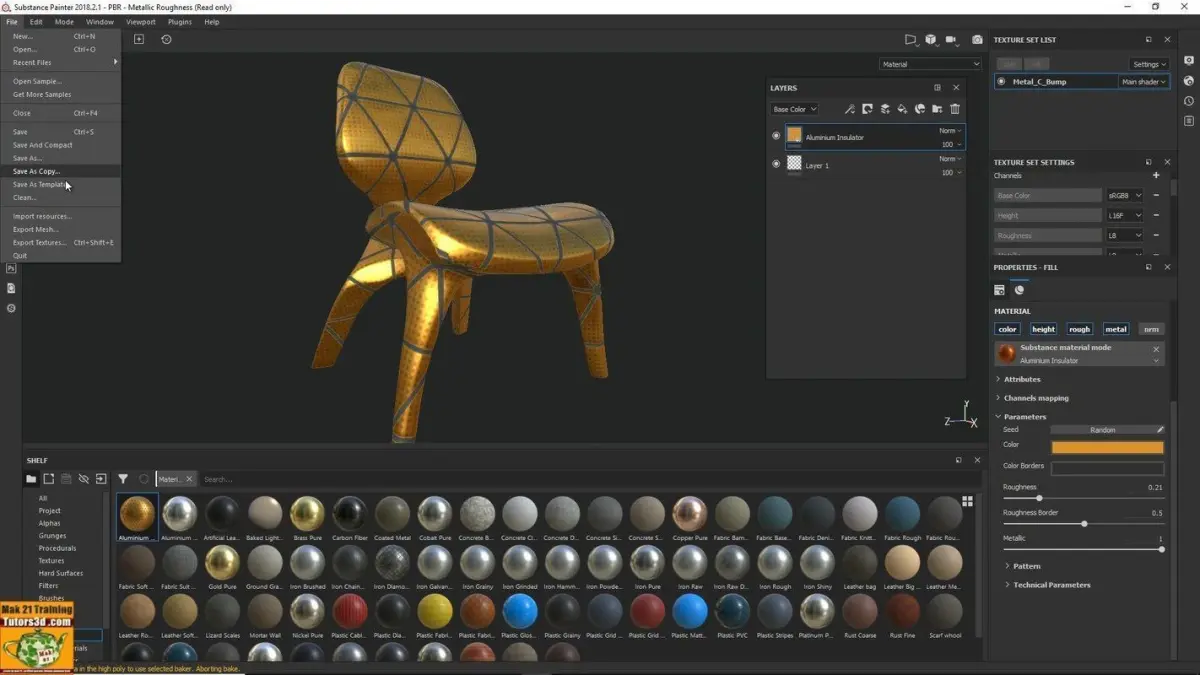1200x675 pixels.
Task: Click the Roughness Border slider handle
Action: click(x=1084, y=524)
